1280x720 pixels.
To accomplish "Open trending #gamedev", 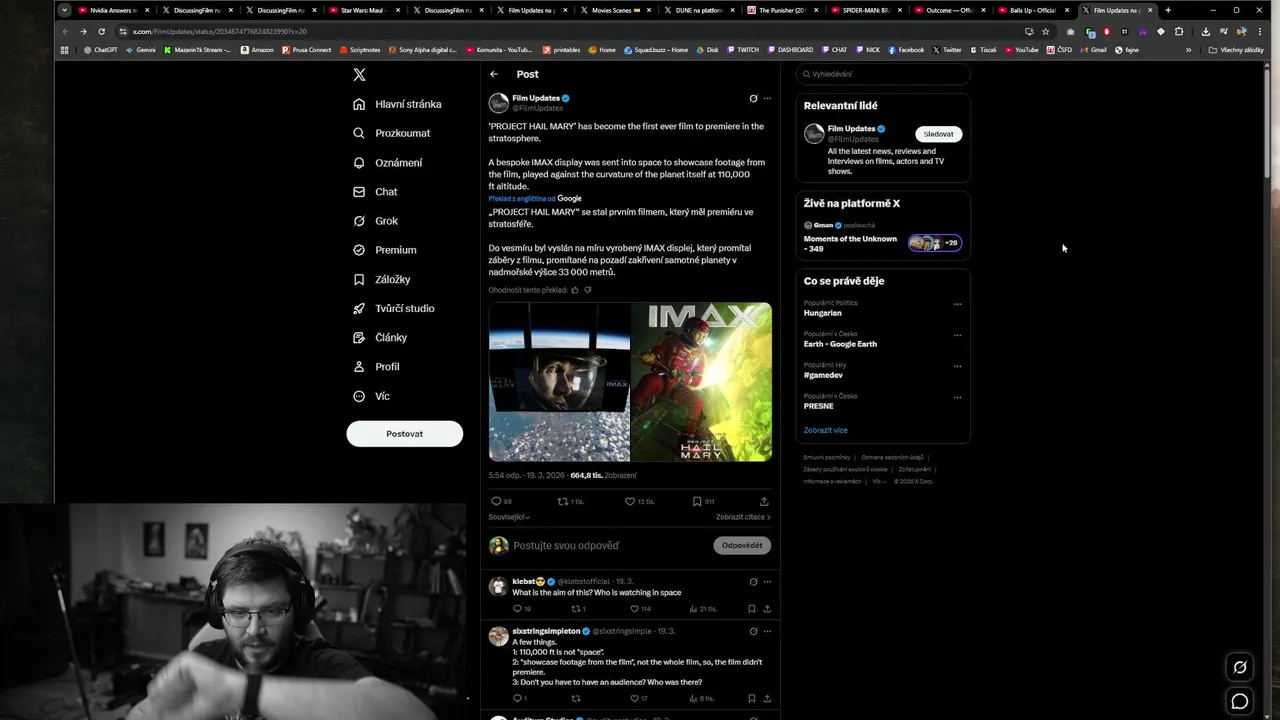I will [x=823, y=375].
